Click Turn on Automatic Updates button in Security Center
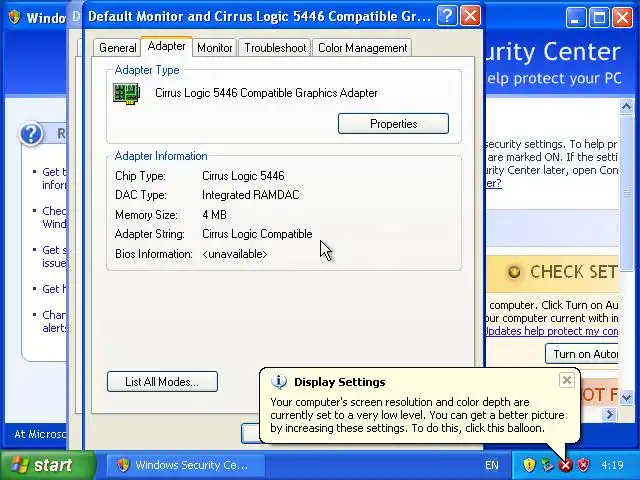640x480 pixels. (x=582, y=354)
